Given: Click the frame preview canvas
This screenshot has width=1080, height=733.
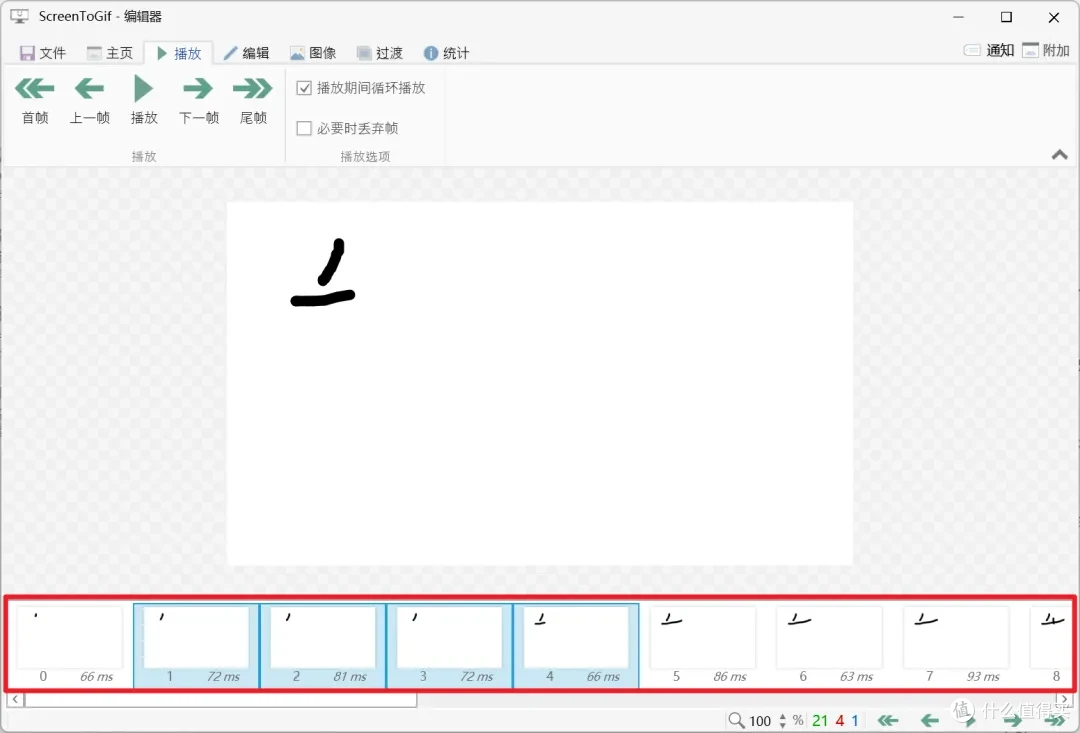Looking at the screenshot, I should (540, 383).
